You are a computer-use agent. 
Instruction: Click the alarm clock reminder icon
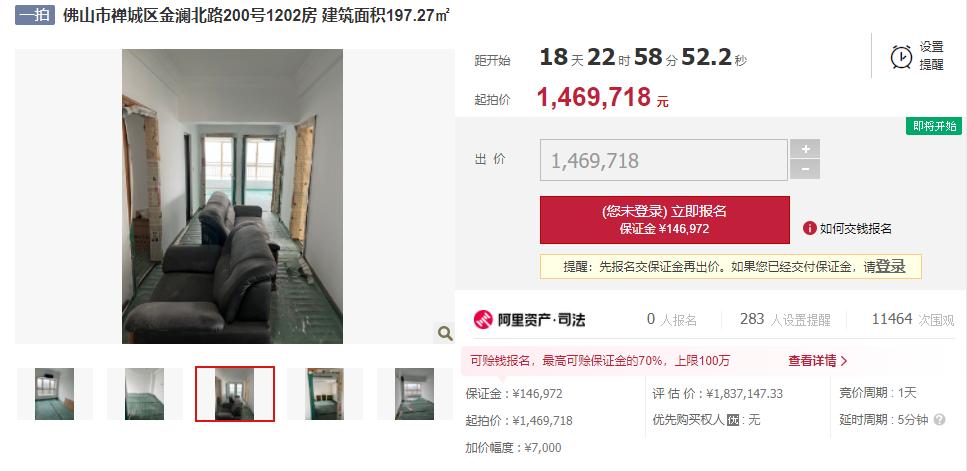coord(901,57)
